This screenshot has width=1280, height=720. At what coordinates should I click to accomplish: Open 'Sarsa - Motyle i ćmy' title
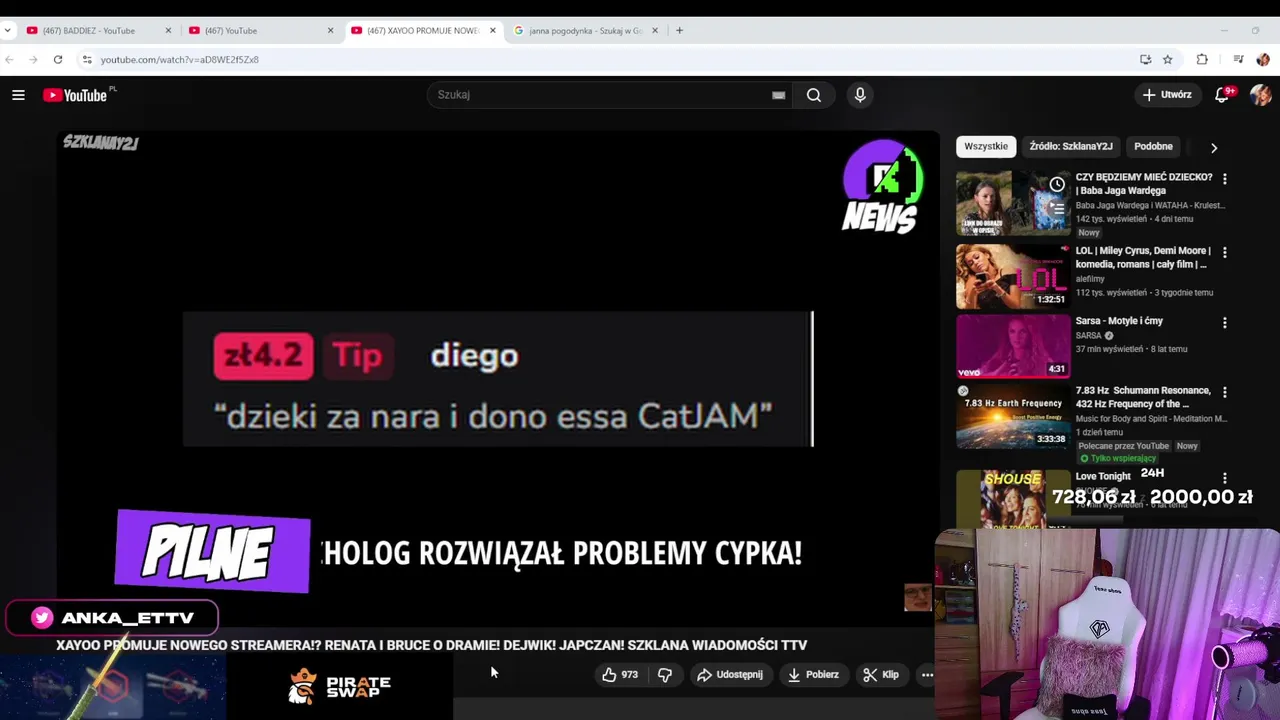click(x=1119, y=321)
